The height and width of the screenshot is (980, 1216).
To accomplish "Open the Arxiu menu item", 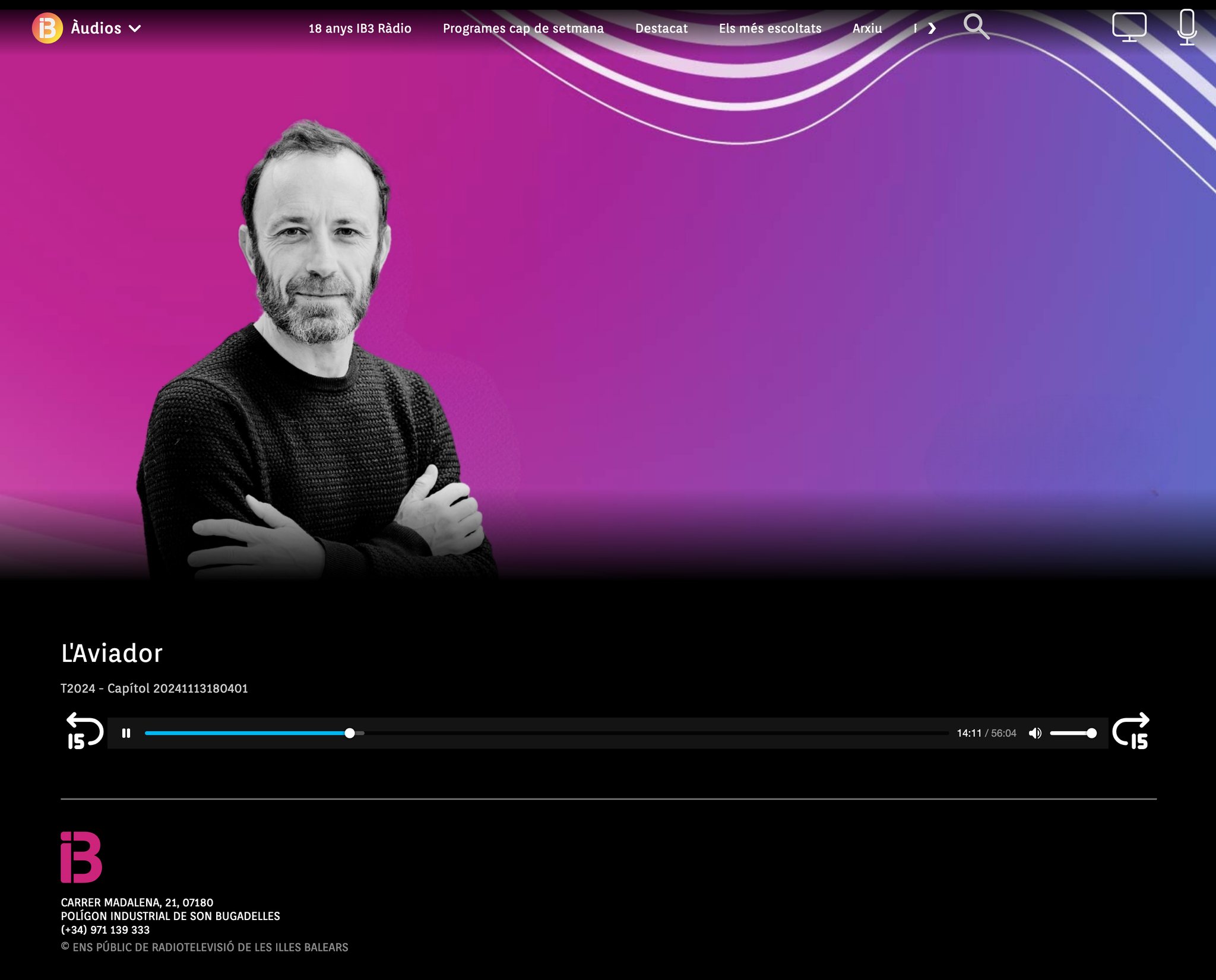I will (867, 28).
